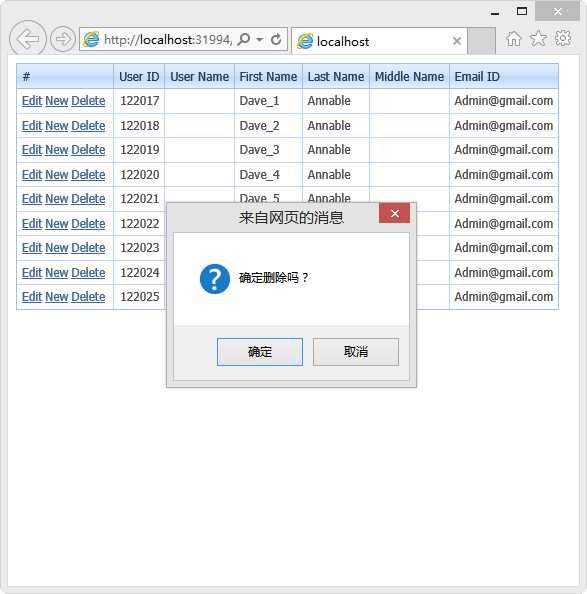Click New link for user 122024
The image size is (587, 594).
coord(57,273)
